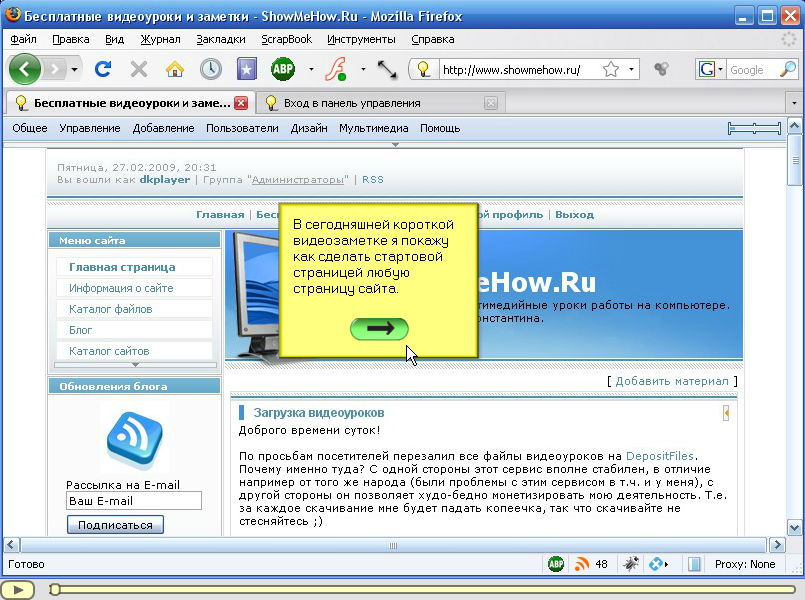Open History via the clock icon
Screen dimensions: 805x600
(210, 69)
